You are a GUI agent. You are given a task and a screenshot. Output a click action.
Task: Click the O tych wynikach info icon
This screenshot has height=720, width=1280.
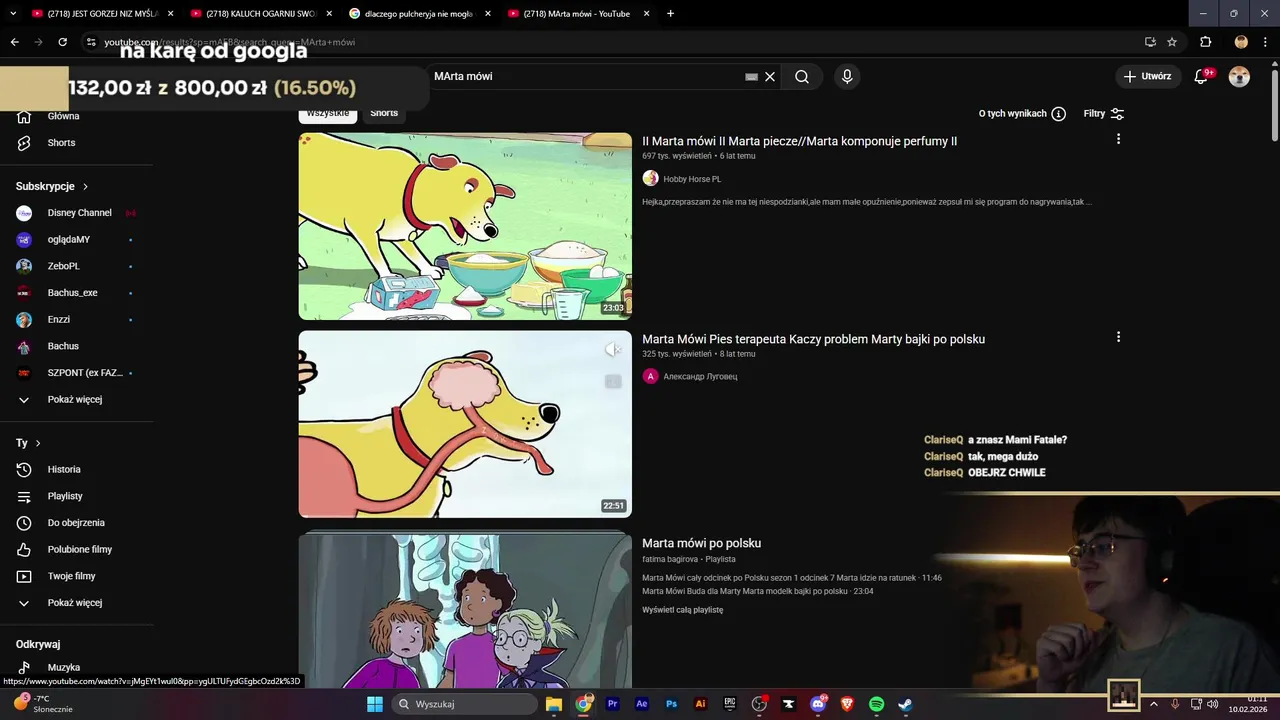click(1058, 114)
